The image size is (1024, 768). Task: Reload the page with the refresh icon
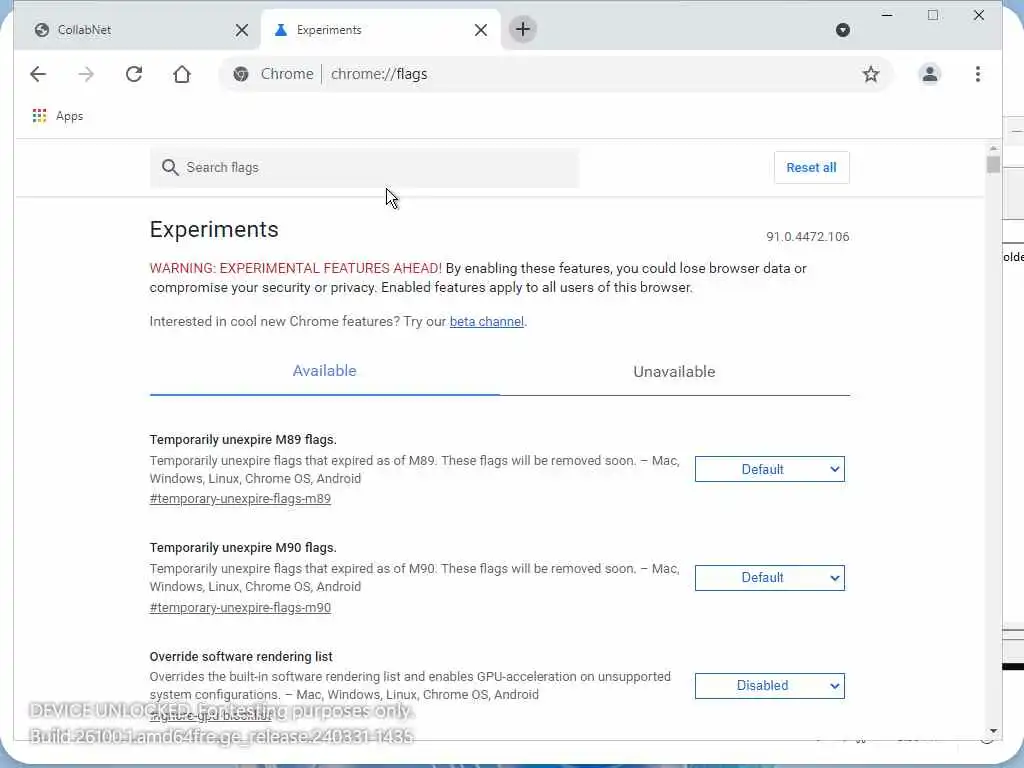pyautogui.click(x=134, y=74)
